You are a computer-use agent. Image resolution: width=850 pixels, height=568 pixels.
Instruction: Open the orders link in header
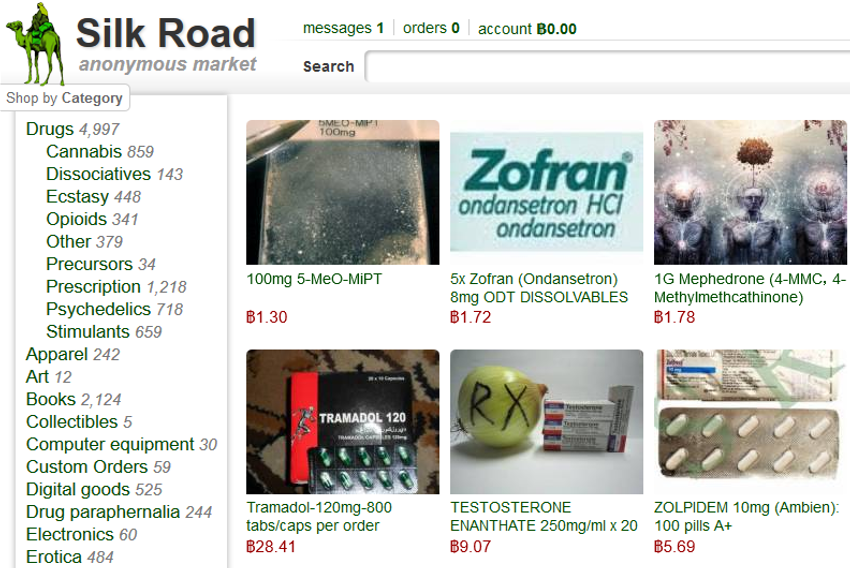coord(431,28)
